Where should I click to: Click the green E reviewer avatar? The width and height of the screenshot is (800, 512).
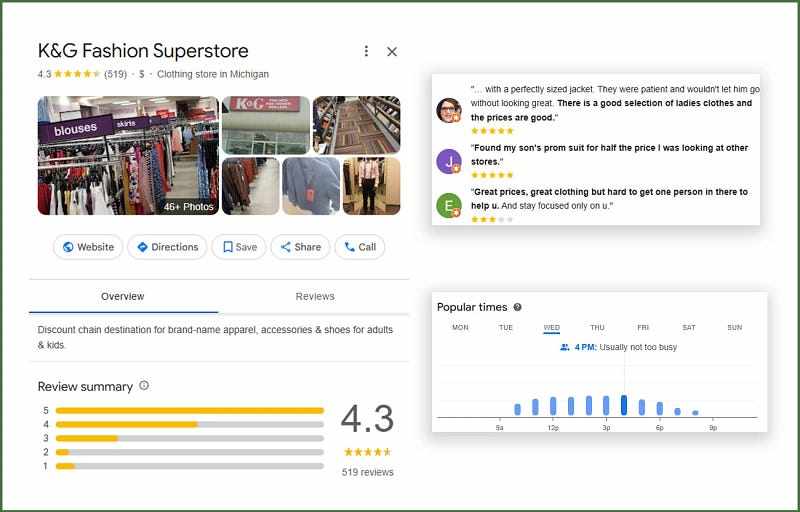[449, 205]
